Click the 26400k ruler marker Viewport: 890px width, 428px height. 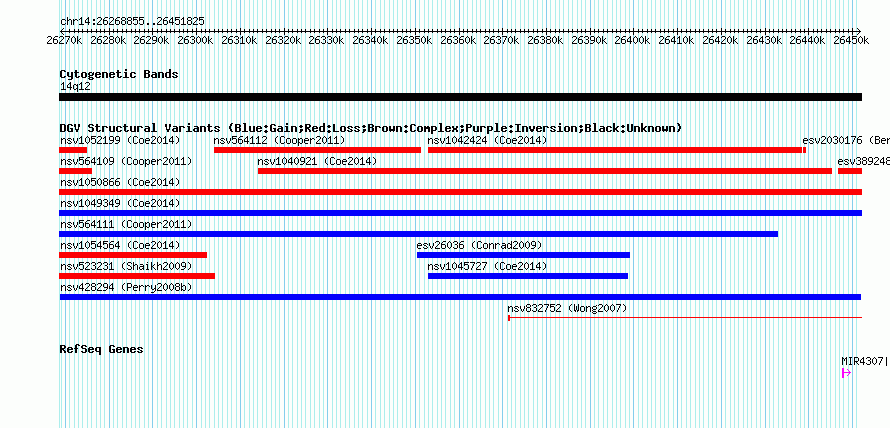pos(632,40)
